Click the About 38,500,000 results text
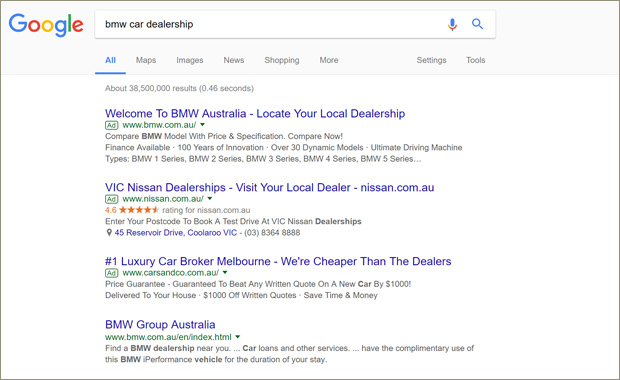The image size is (620, 380). pos(179,88)
